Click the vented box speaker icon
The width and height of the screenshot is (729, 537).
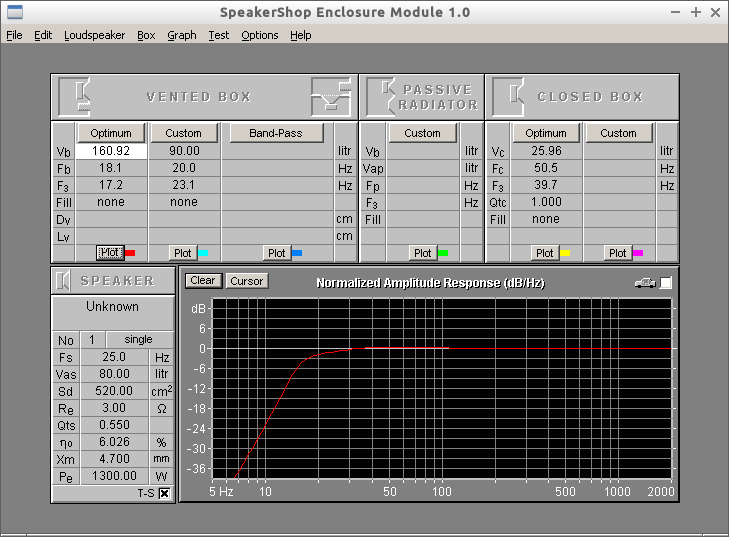(75, 96)
